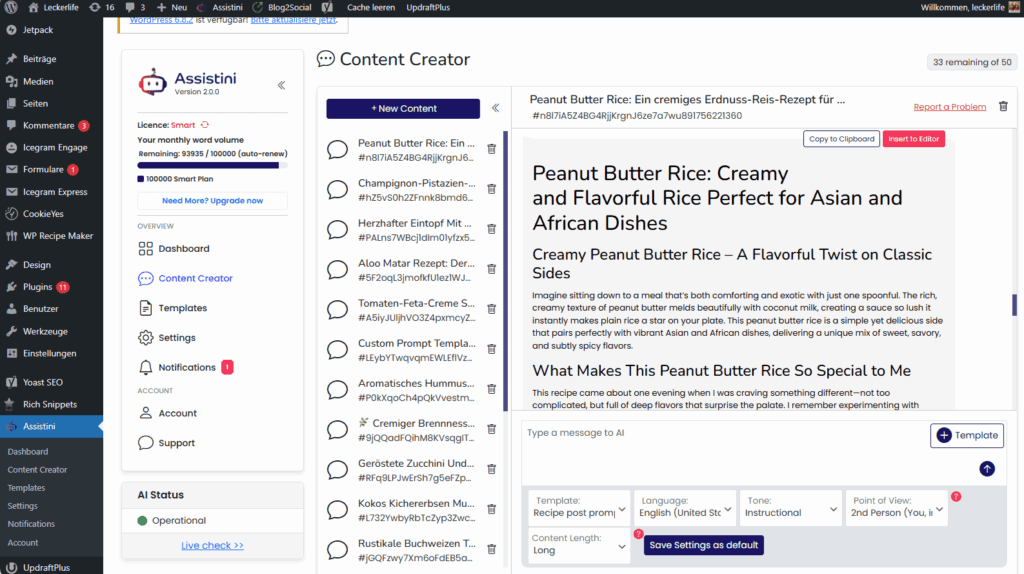
Task: Delete the Herzhafter Eintopf chat entry
Action: click(492, 229)
